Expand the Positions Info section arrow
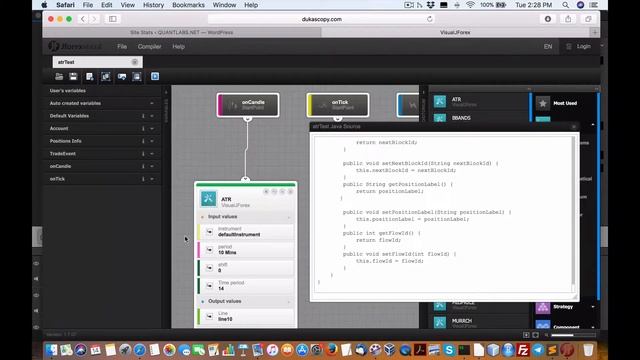Image resolution: width=640 pixels, height=360 pixels. point(152,141)
